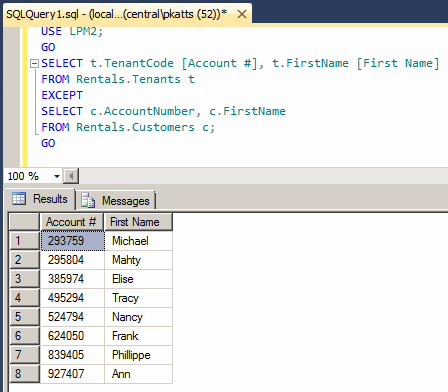Select cell 495294
Image resolution: width=448 pixels, height=392 pixels.
click(x=72, y=298)
